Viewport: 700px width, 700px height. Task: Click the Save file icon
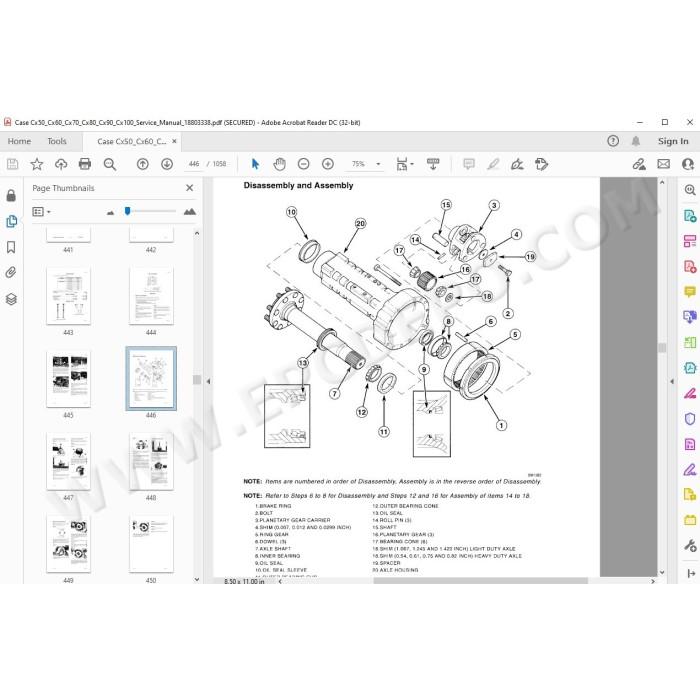12,164
